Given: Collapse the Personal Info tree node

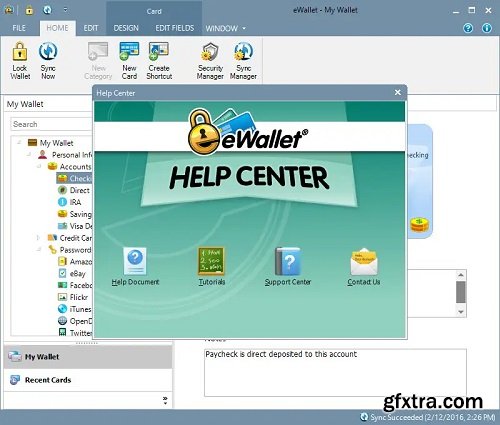Looking at the screenshot, I should tap(29, 154).
